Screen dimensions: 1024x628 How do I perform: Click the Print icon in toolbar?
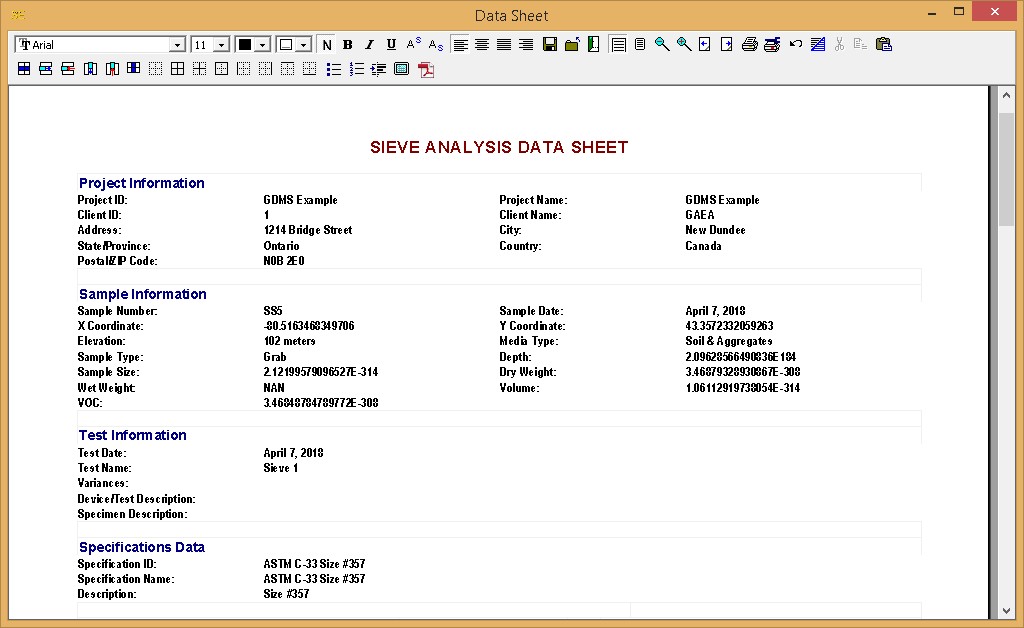pyautogui.click(x=749, y=45)
